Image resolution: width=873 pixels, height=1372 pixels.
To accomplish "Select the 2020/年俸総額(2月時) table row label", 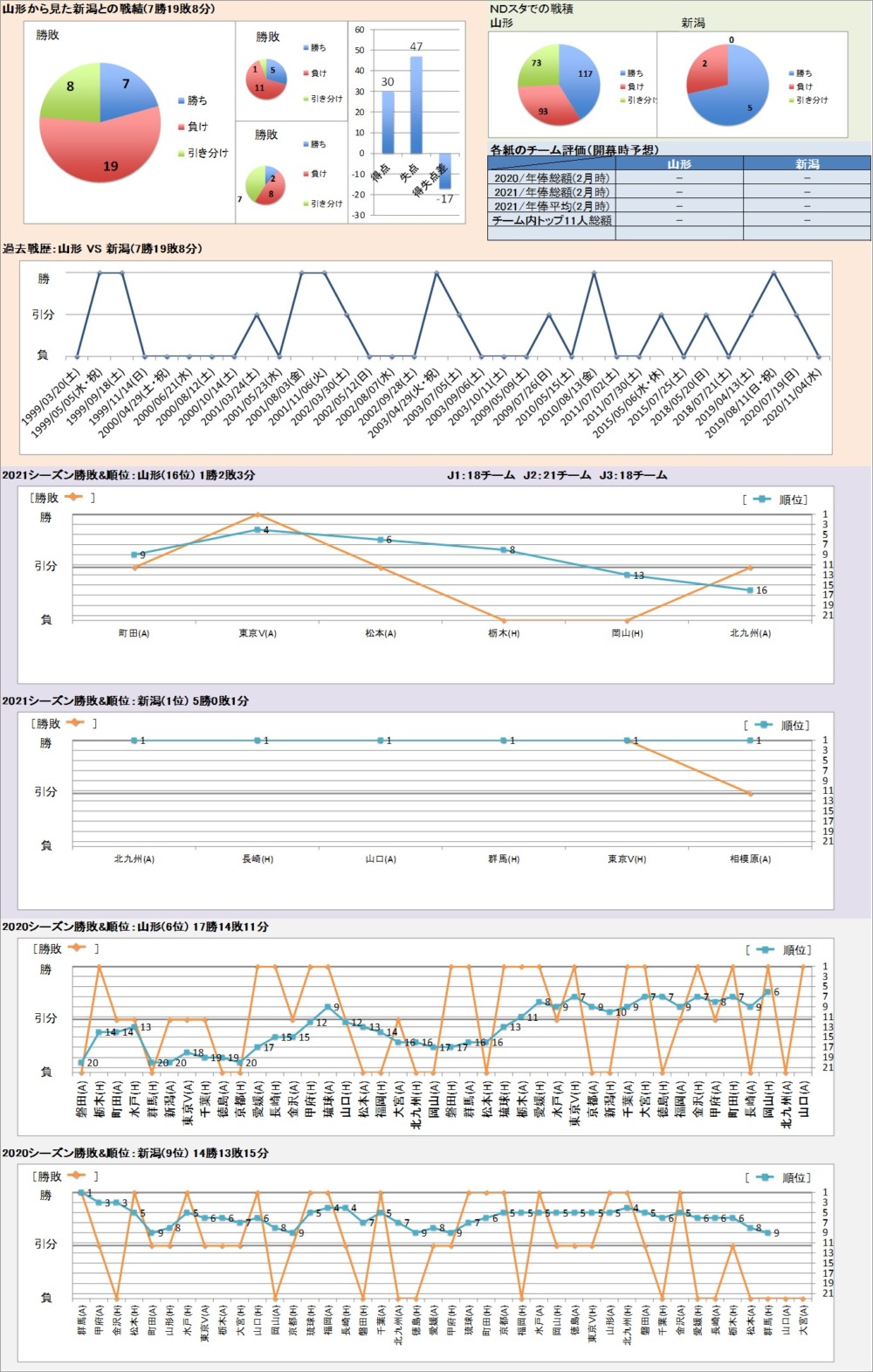I will pyautogui.click(x=551, y=178).
